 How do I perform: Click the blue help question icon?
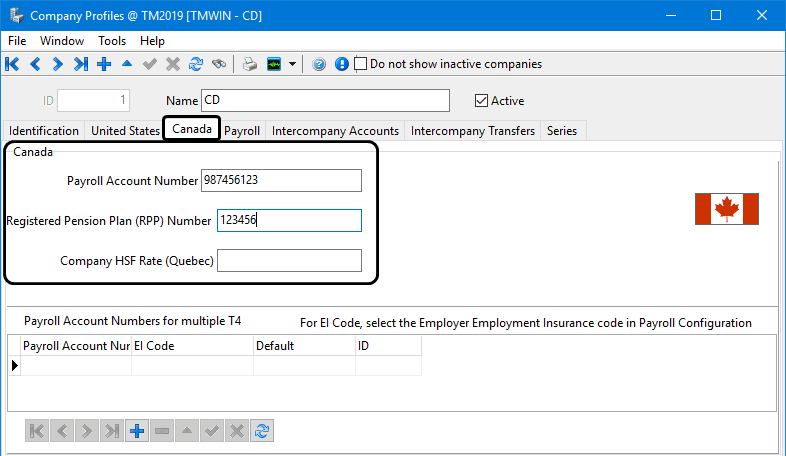click(320, 64)
